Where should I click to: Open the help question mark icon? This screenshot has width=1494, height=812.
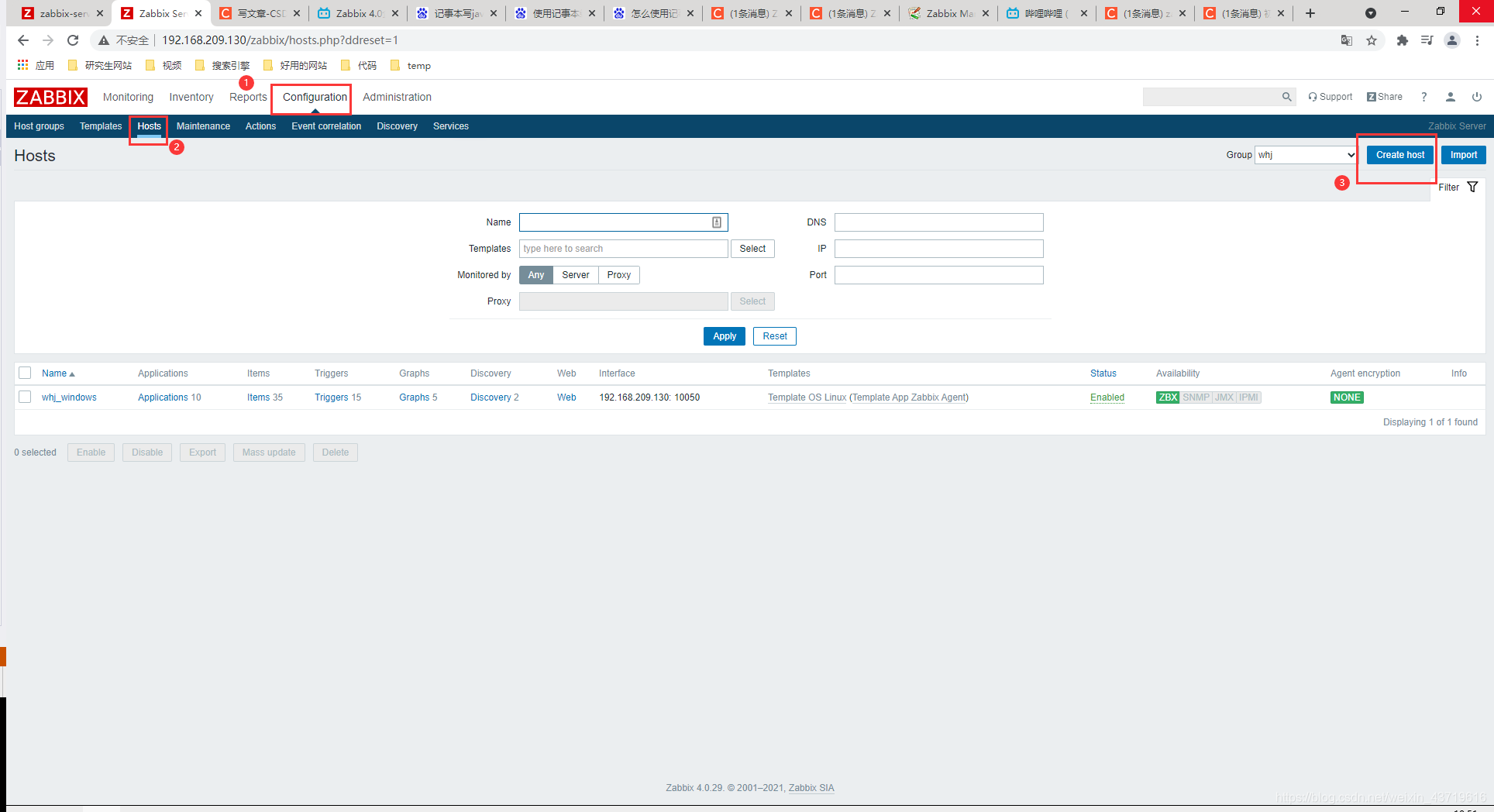pos(1423,97)
